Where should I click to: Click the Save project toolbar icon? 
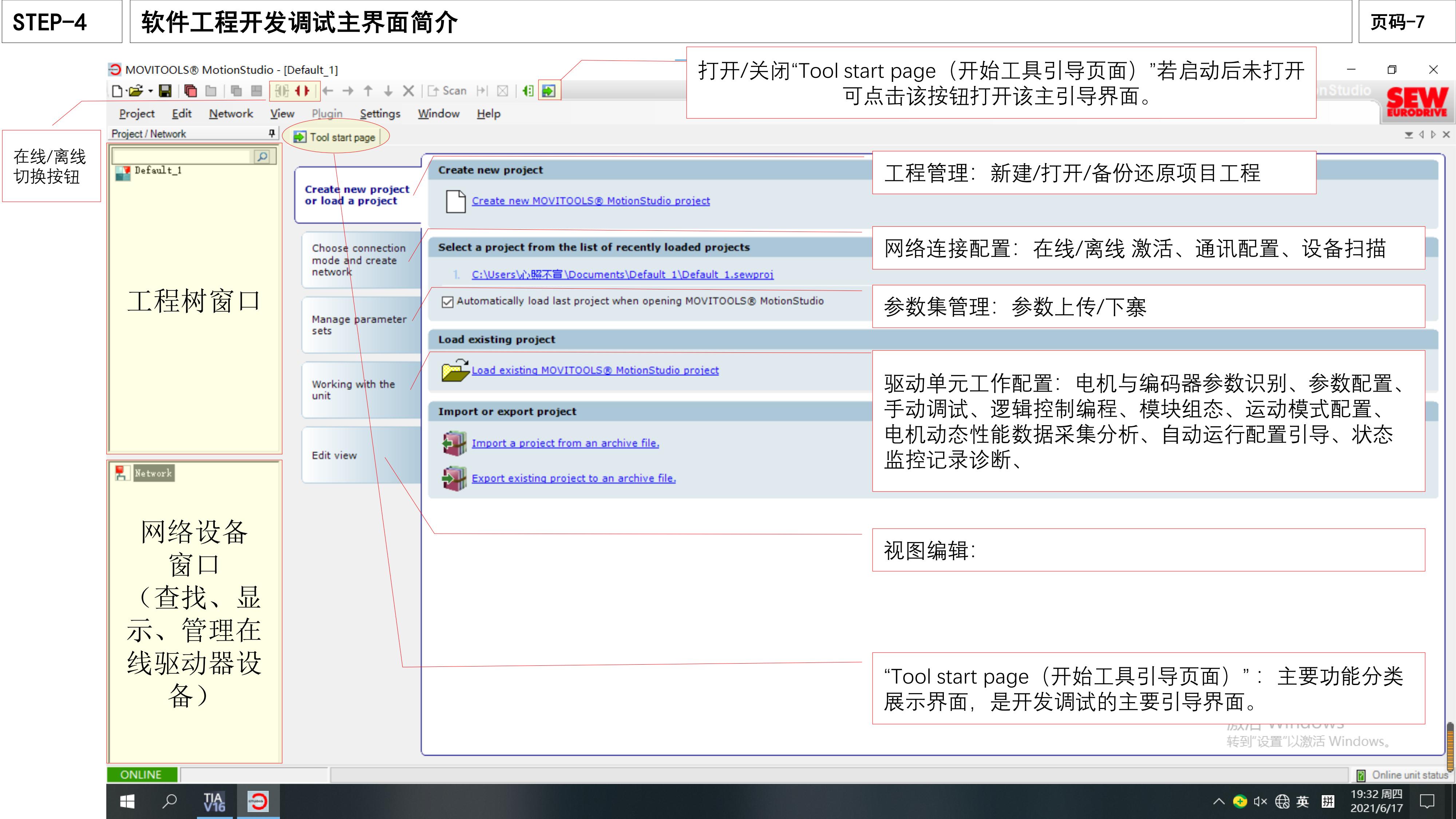coord(166,91)
